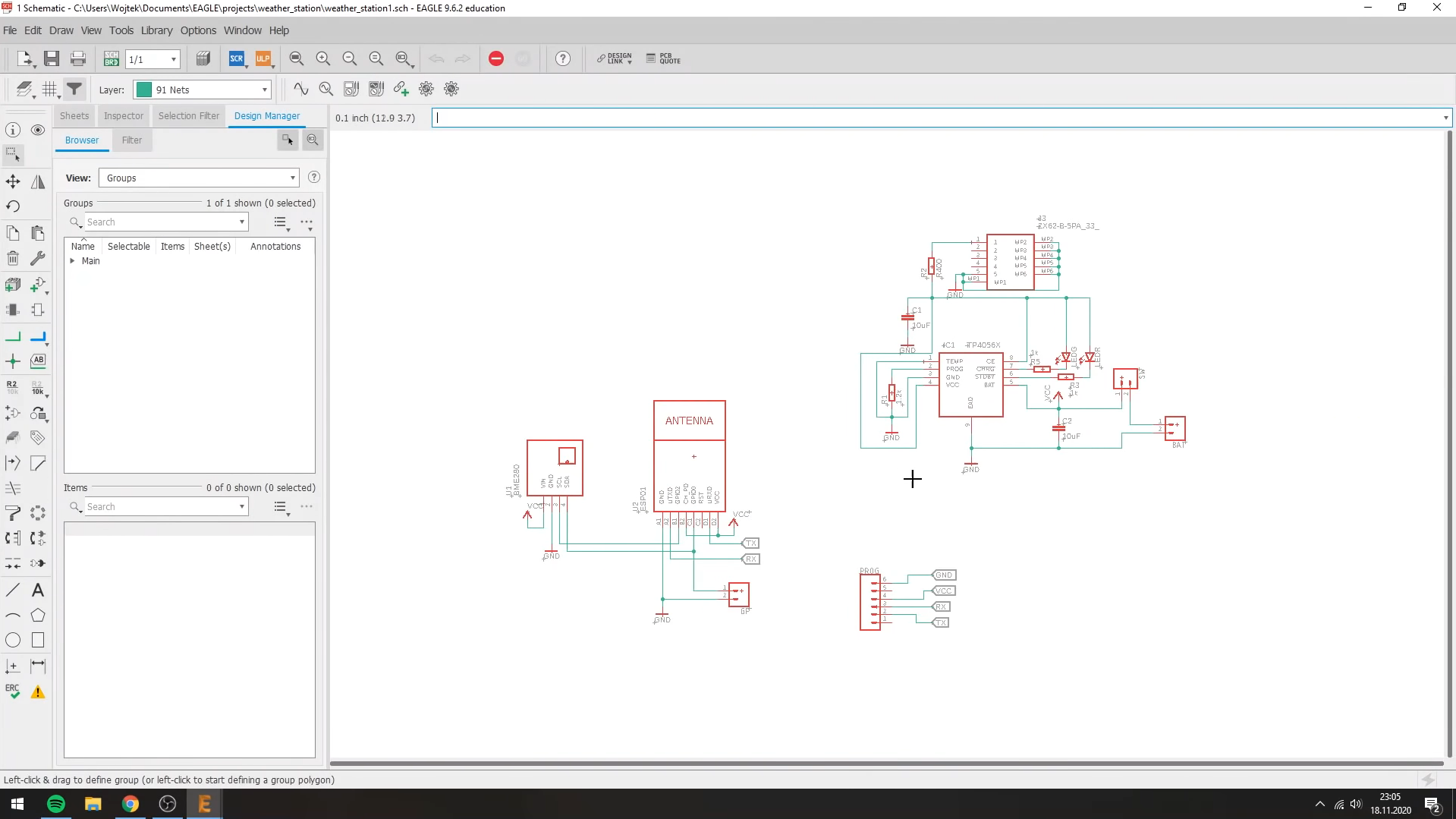Open command line history dropdown arrow
The width and height of the screenshot is (1456, 819).
pos(1445,118)
